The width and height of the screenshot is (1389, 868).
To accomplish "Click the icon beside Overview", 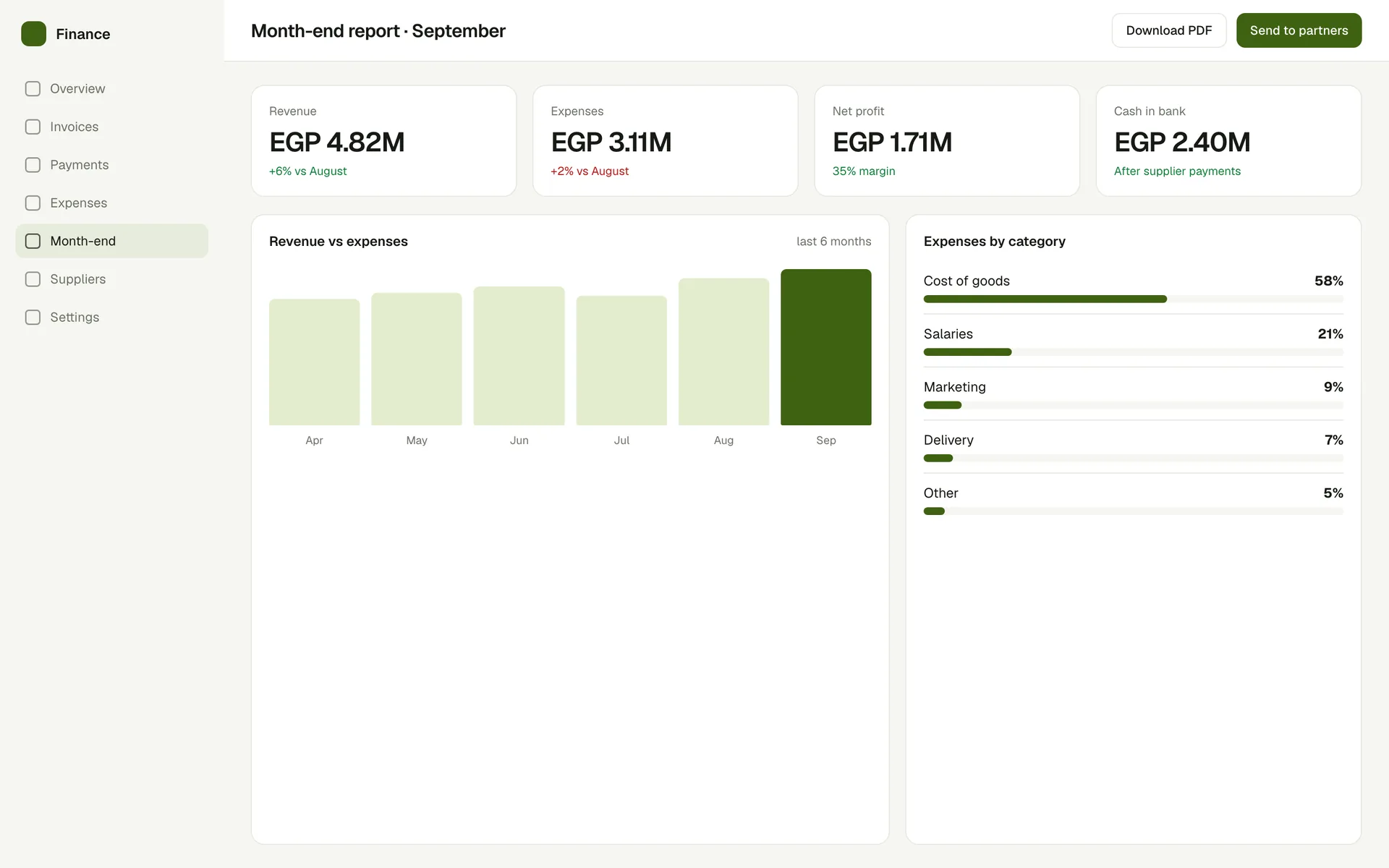I will point(33,89).
